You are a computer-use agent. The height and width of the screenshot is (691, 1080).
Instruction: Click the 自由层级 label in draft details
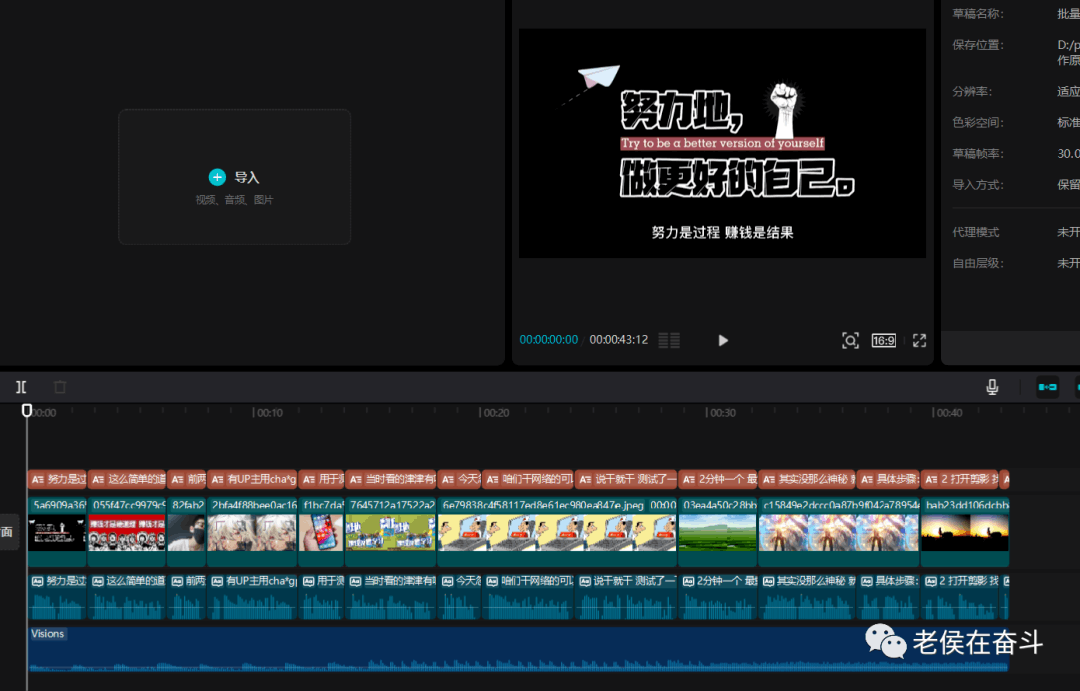977,262
